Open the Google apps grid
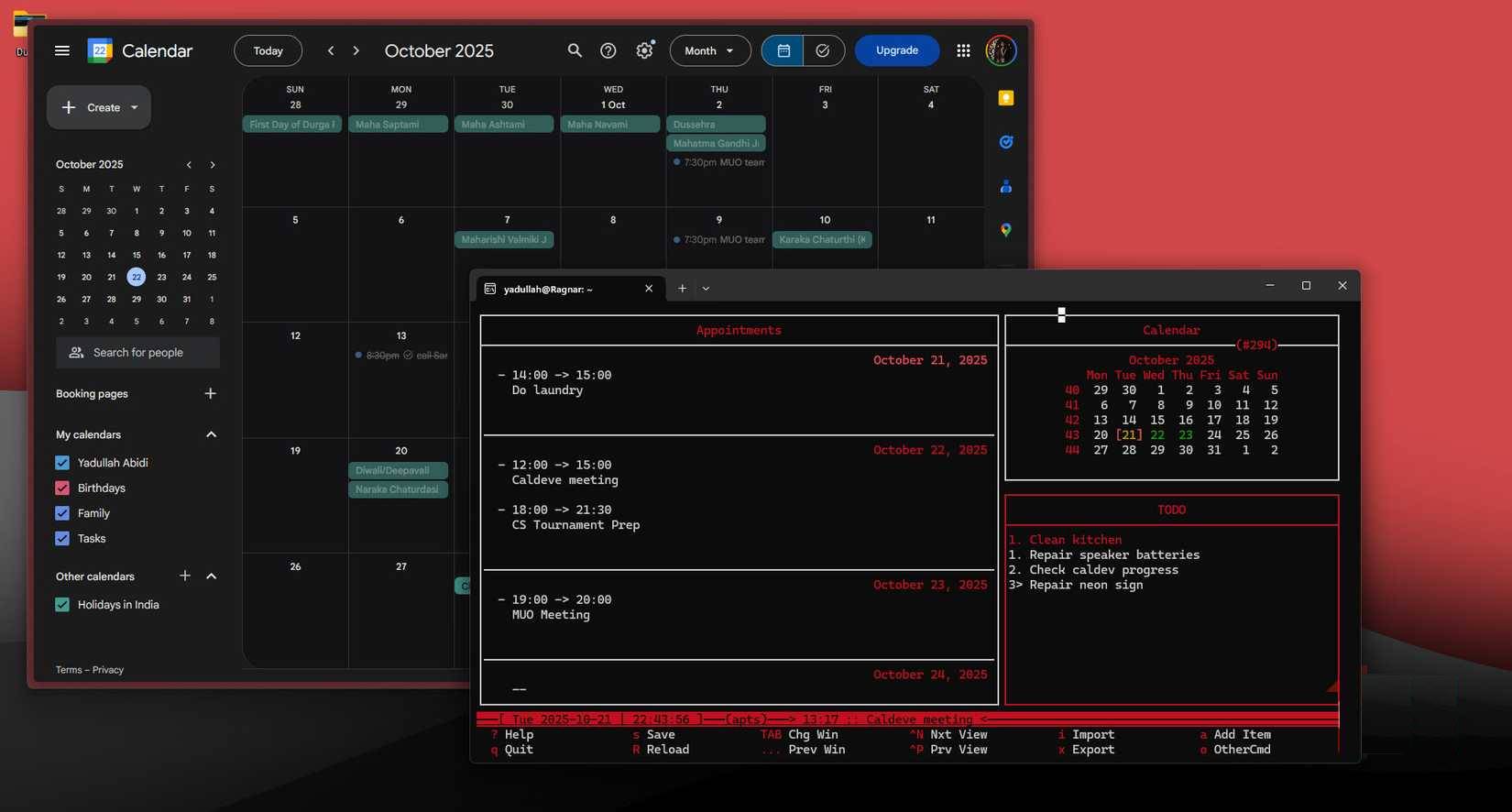This screenshot has width=1512, height=812. [x=963, y=50]
